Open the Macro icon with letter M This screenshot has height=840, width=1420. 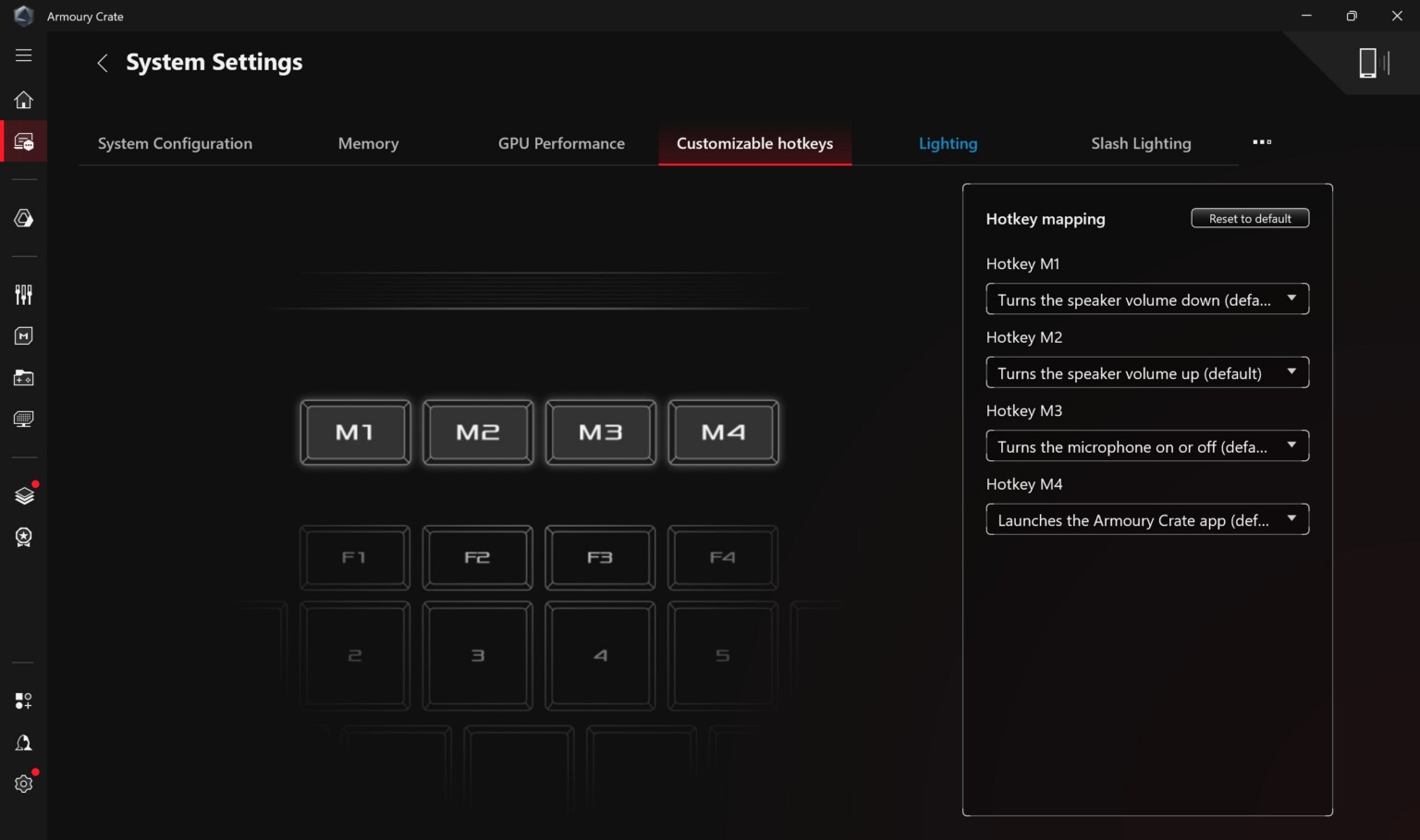click(x=24, y=336)
